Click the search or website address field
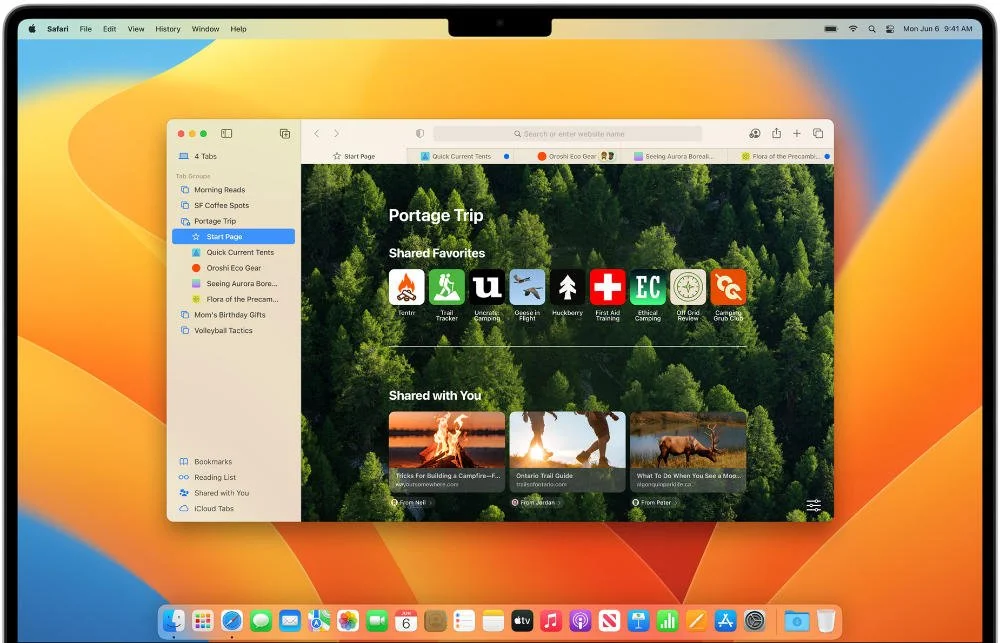This screenshot has height=643, width=1000. [568, 133]
